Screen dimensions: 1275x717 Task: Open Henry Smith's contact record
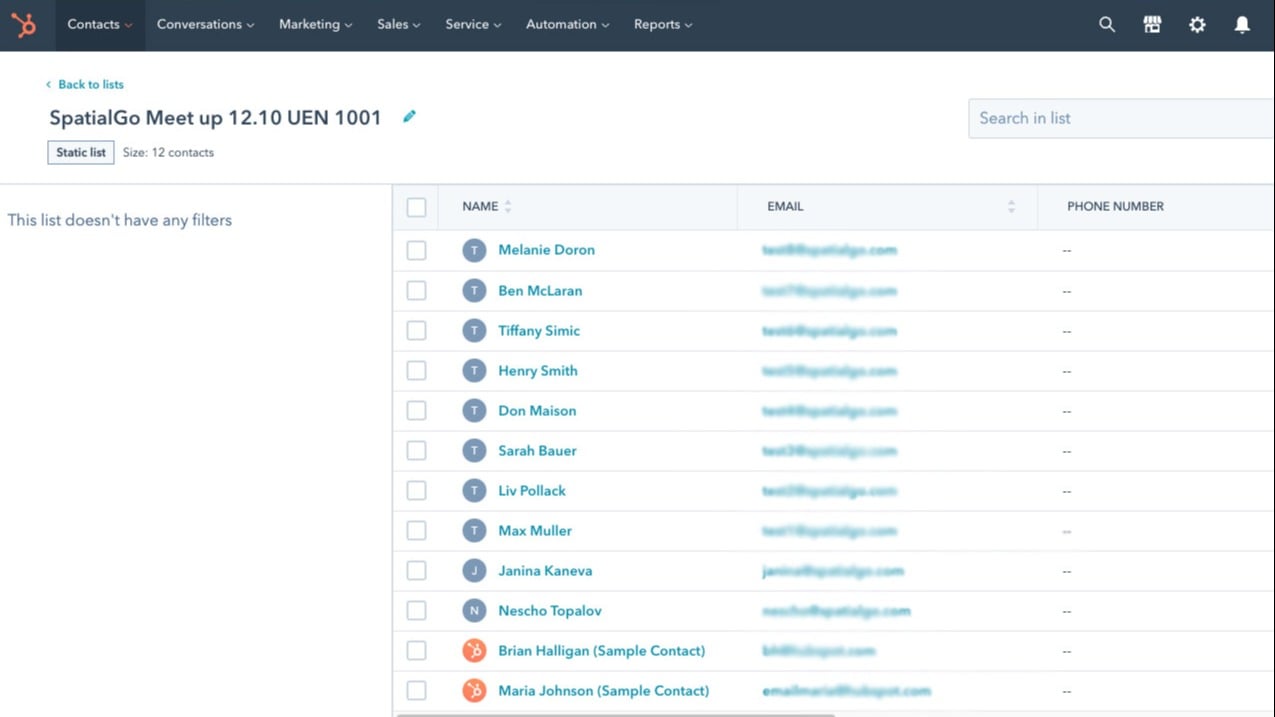(x=537, y=370)
